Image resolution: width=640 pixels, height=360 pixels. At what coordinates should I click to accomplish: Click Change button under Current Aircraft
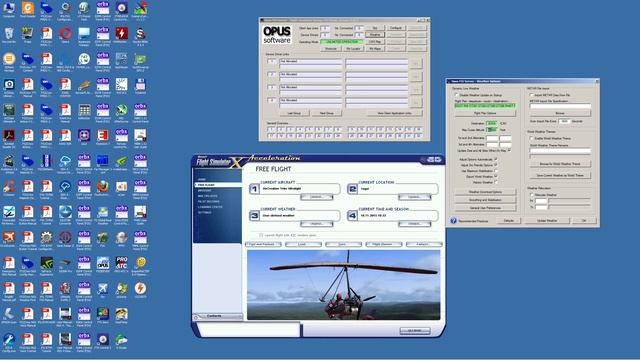317,197
